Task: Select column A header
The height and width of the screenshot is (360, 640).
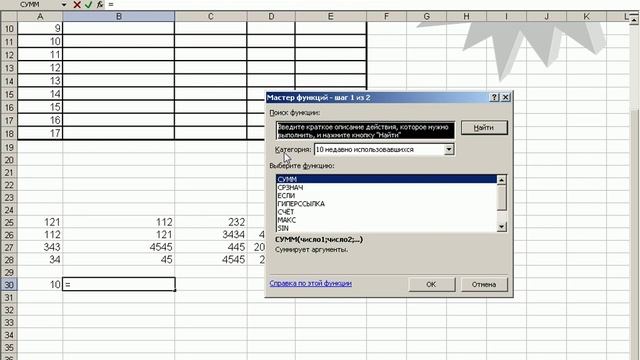Action: pos(40,17)
